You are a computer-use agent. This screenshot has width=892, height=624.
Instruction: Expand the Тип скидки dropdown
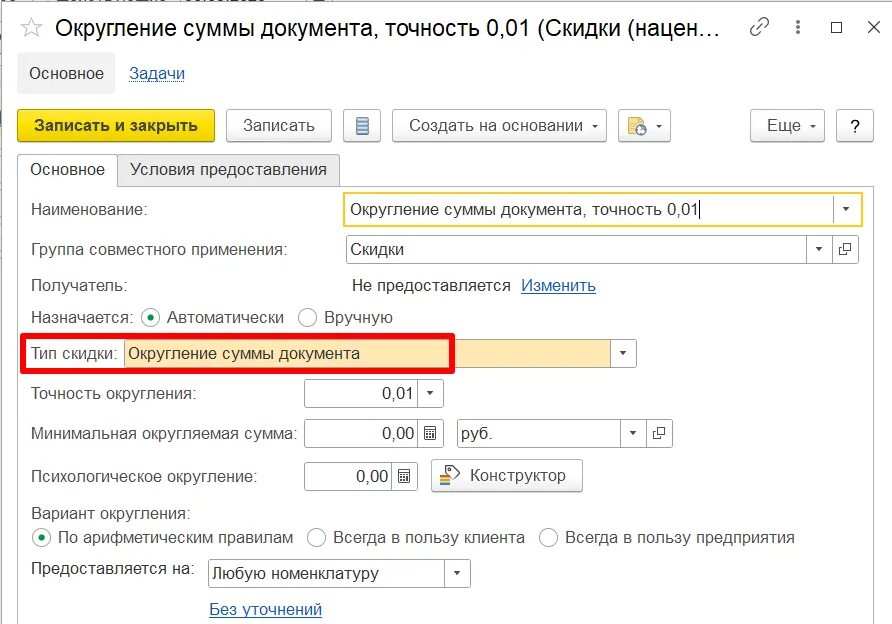click(x=623, y=353)
